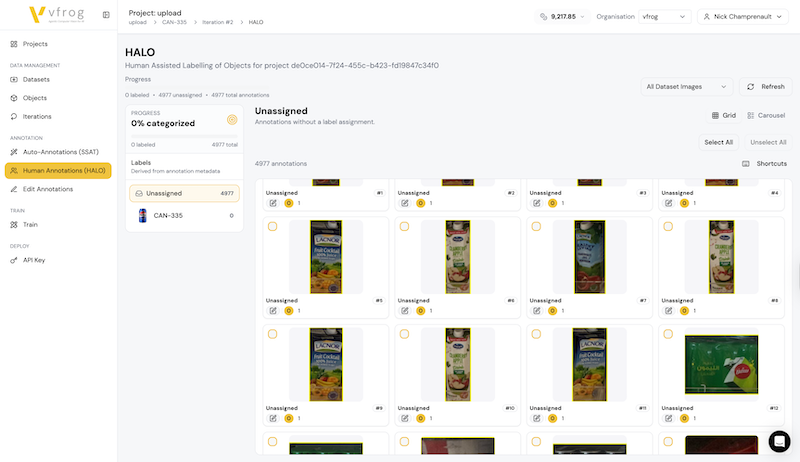Edit annotation #5 pencil icon
Viewport: 800px width, 462px height.
(273, 311)
